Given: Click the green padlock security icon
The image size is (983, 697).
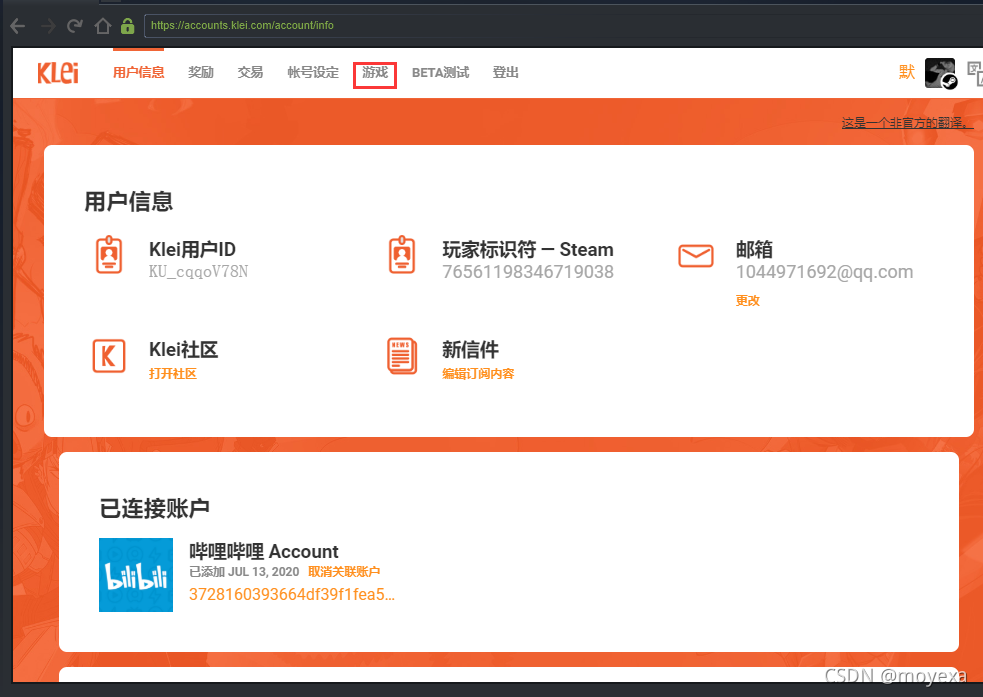Looking at the screenshot, I should 128,26.
